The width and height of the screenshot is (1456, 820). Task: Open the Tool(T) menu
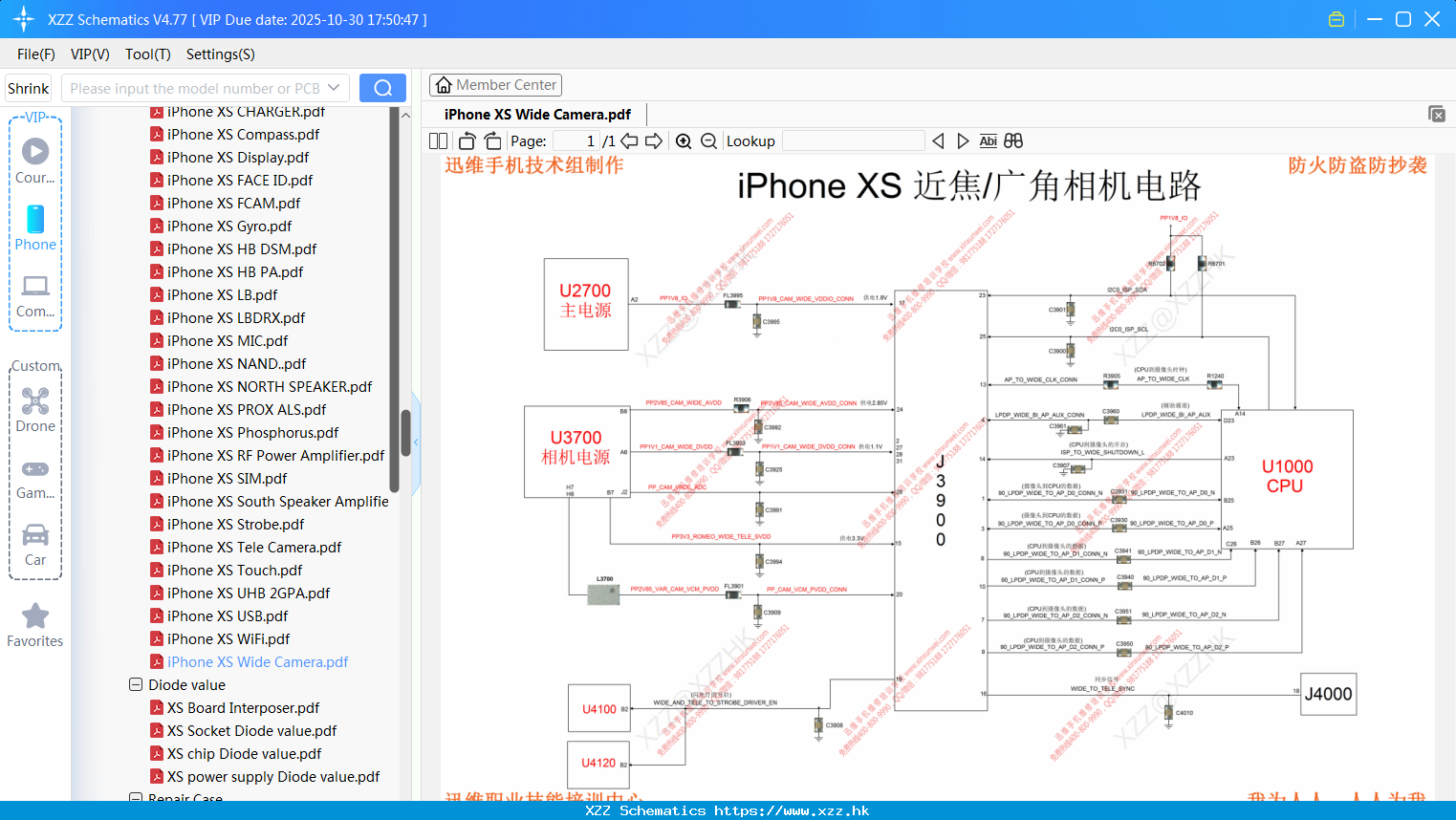[x=148, y=54]
